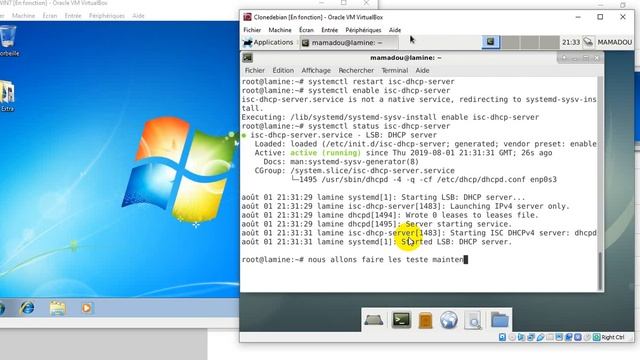This screenshot has height=360, width=640.
Task: Open Entrée menu in Clonedebian VirtualBox window
Action: 329,30
